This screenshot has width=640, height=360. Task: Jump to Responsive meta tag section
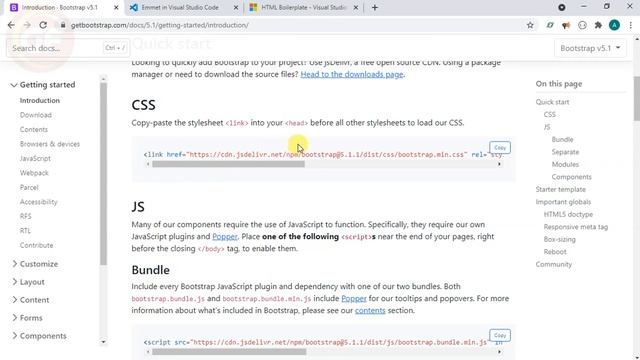click(x=576, y=227)
